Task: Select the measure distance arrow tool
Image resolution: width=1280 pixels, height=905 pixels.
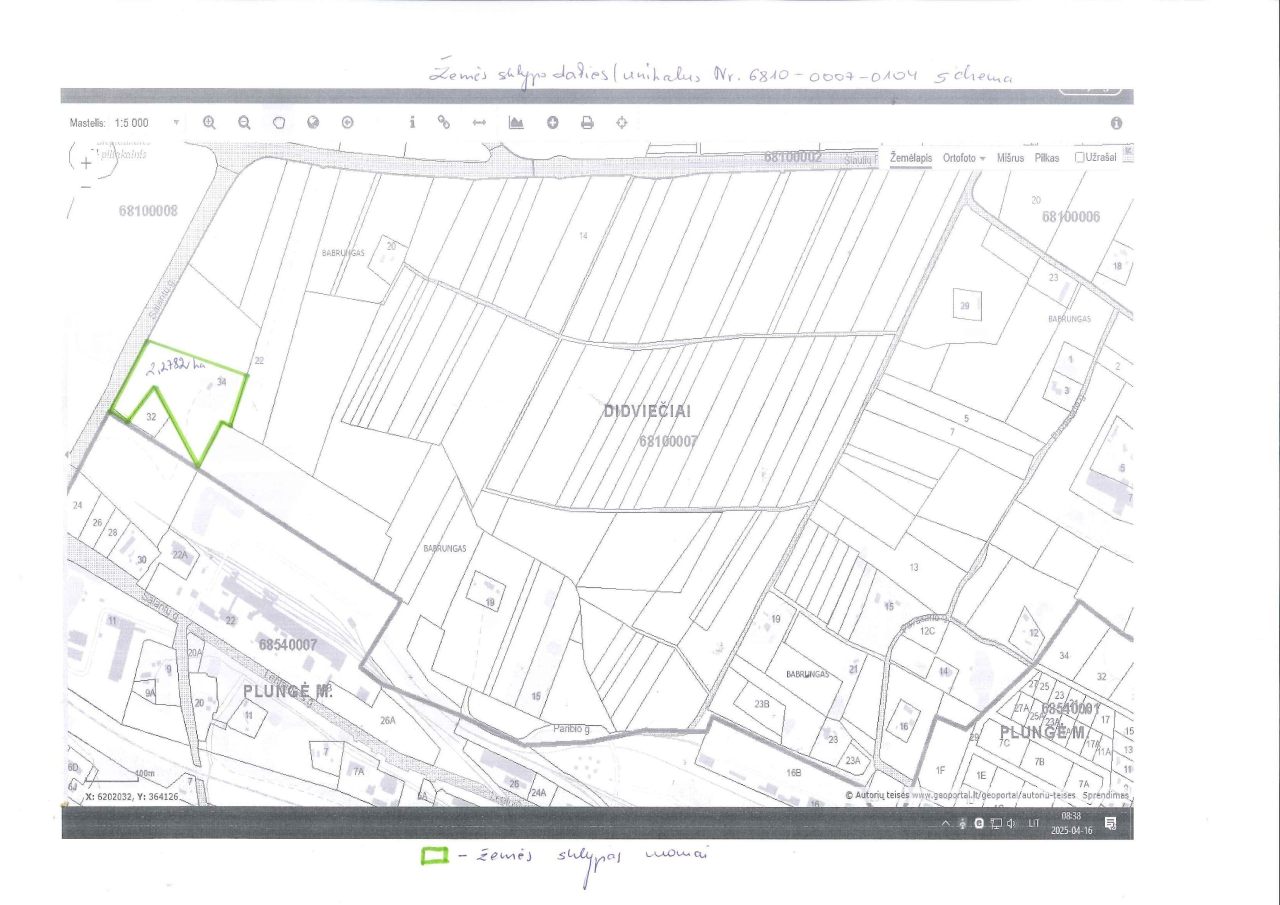Action: [x=479, y=122]
